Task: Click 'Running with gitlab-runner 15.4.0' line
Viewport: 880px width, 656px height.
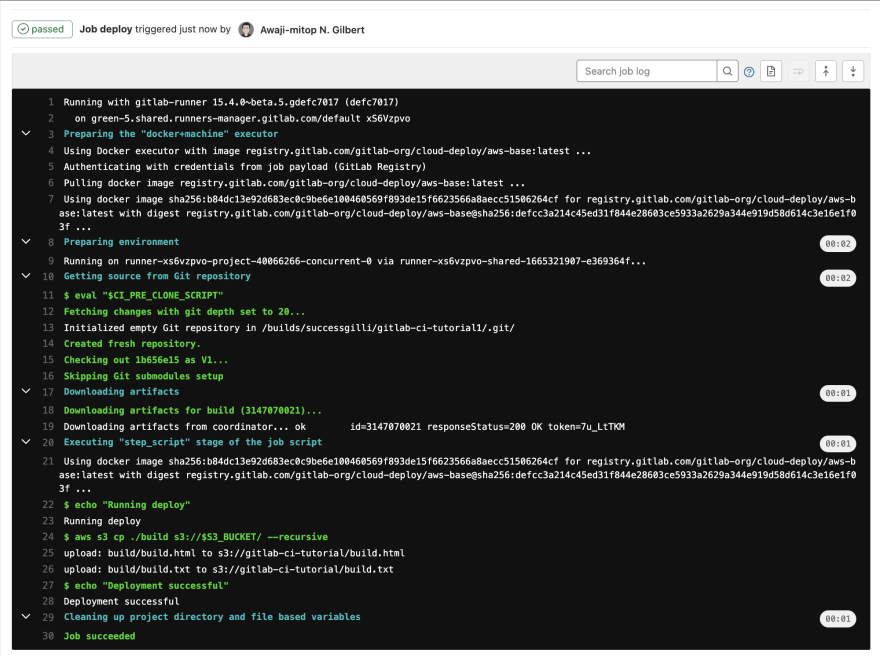Action: pyautogui.click(x=231, y=102)
